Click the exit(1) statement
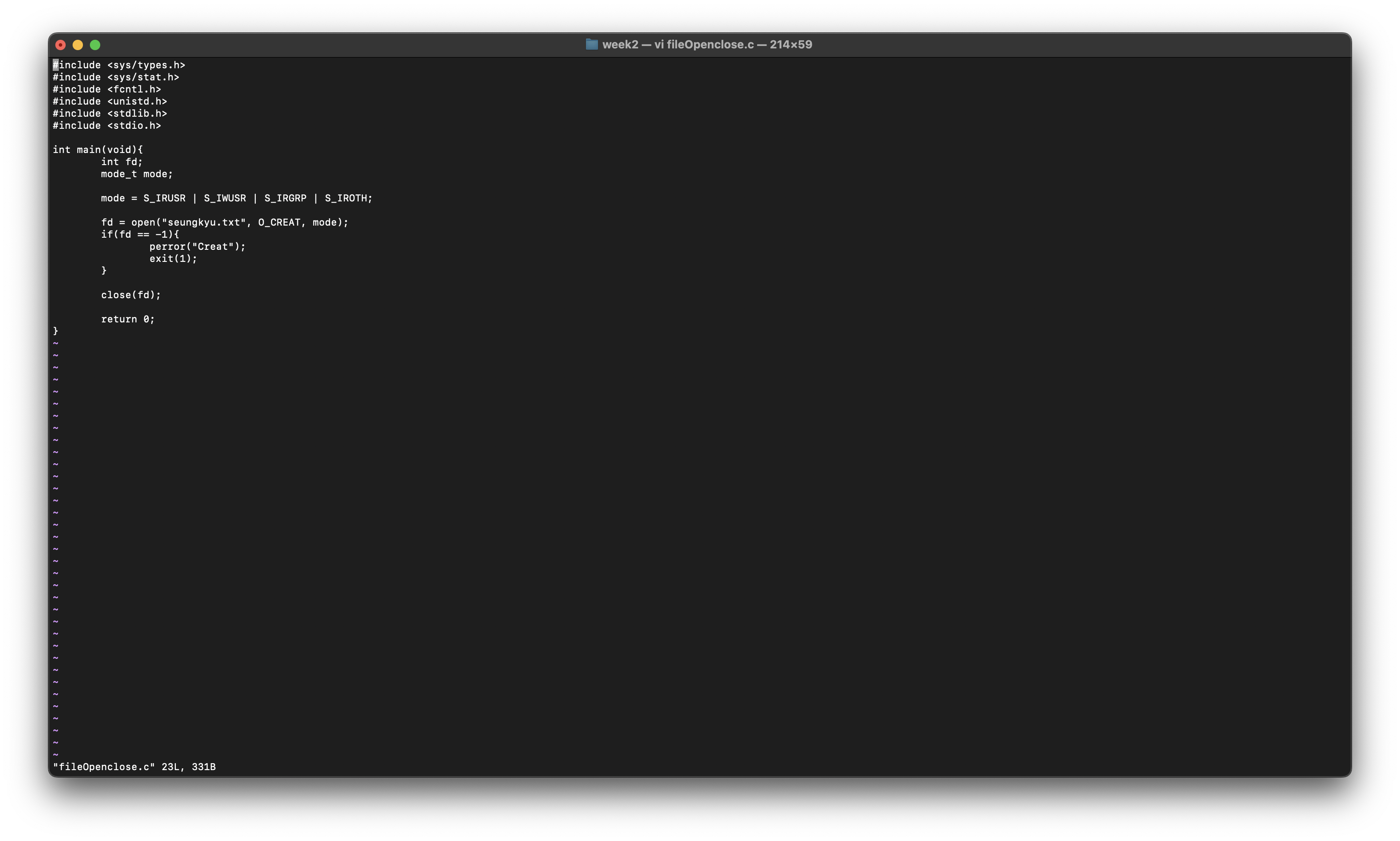Viewport: 1400px width, 841px height. pyautogui.click(x=173, y=258)
